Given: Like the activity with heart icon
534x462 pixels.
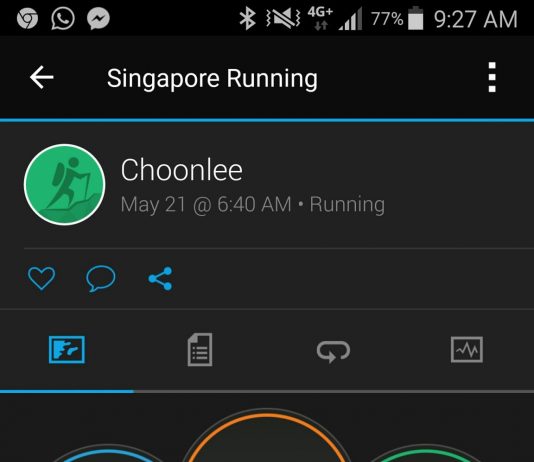Looking at the screenshot, I should click(x=41, y=278).
